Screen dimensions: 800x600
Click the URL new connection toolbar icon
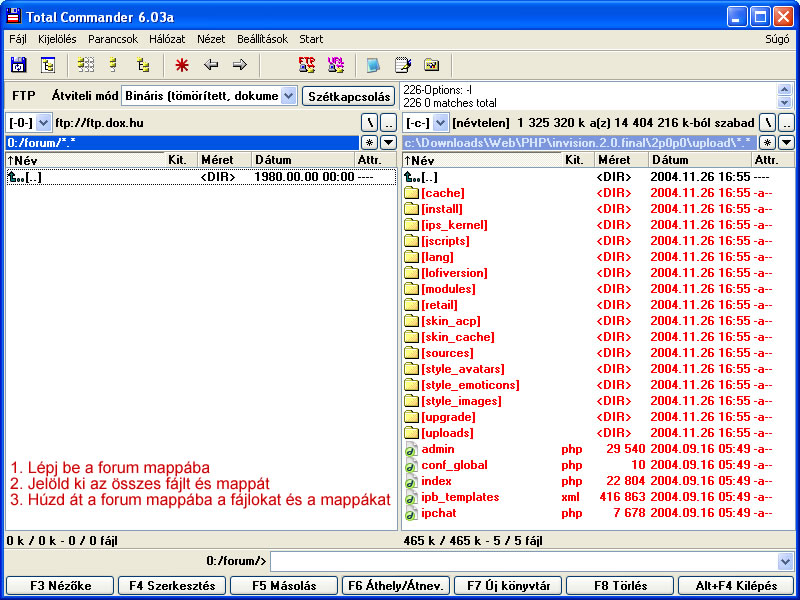pos(335,65)
